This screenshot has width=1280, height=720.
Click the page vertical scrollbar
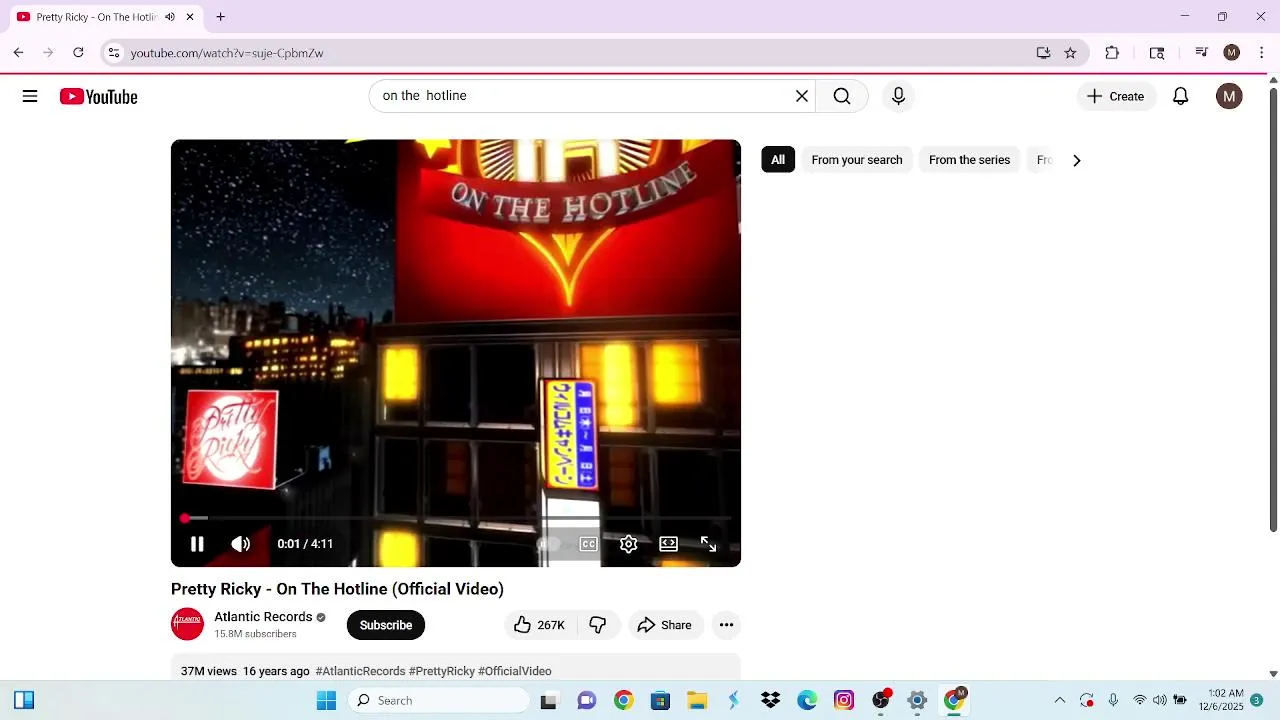1273,310
